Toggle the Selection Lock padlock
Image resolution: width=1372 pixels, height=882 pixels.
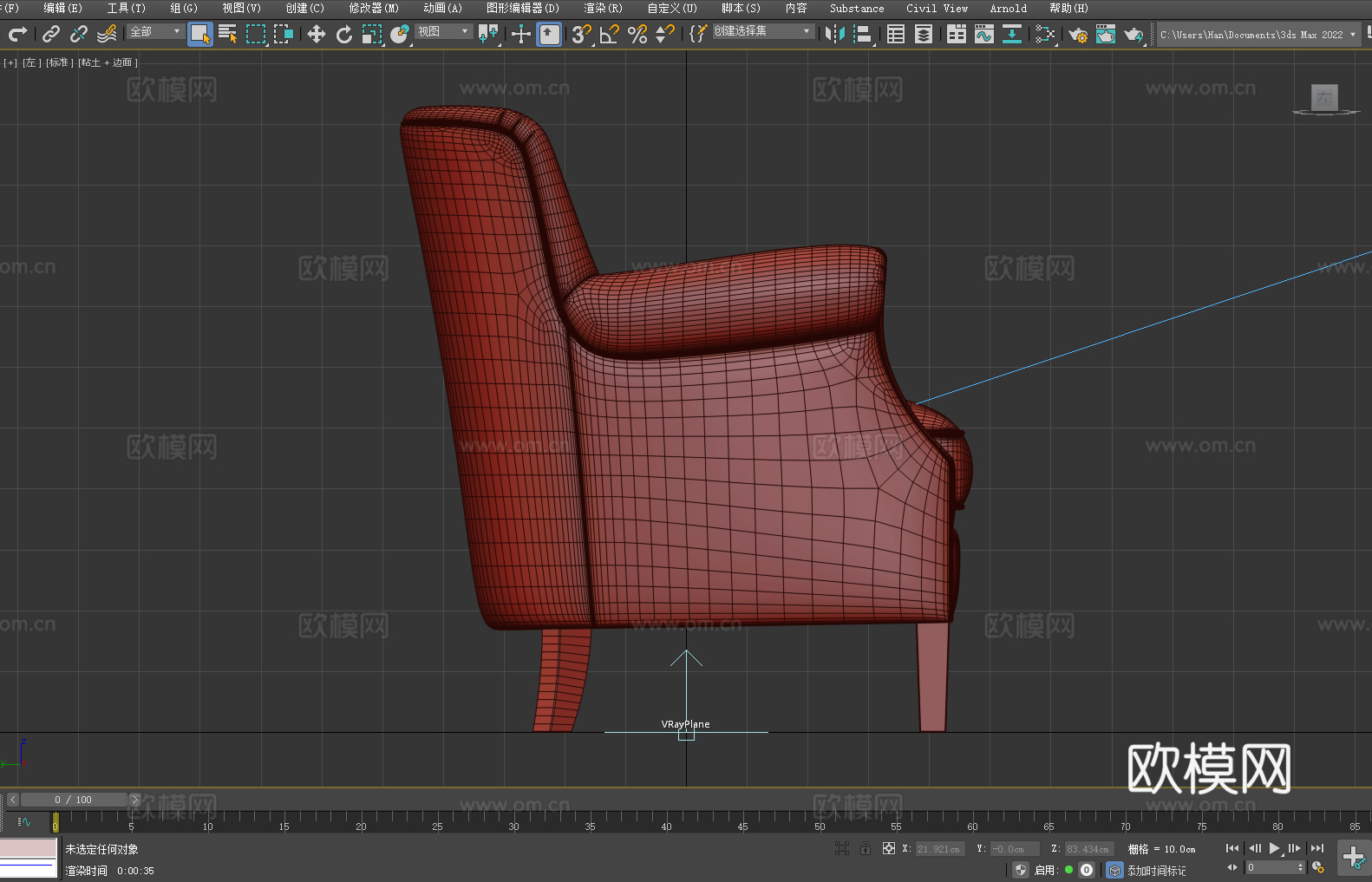[866, 848]
